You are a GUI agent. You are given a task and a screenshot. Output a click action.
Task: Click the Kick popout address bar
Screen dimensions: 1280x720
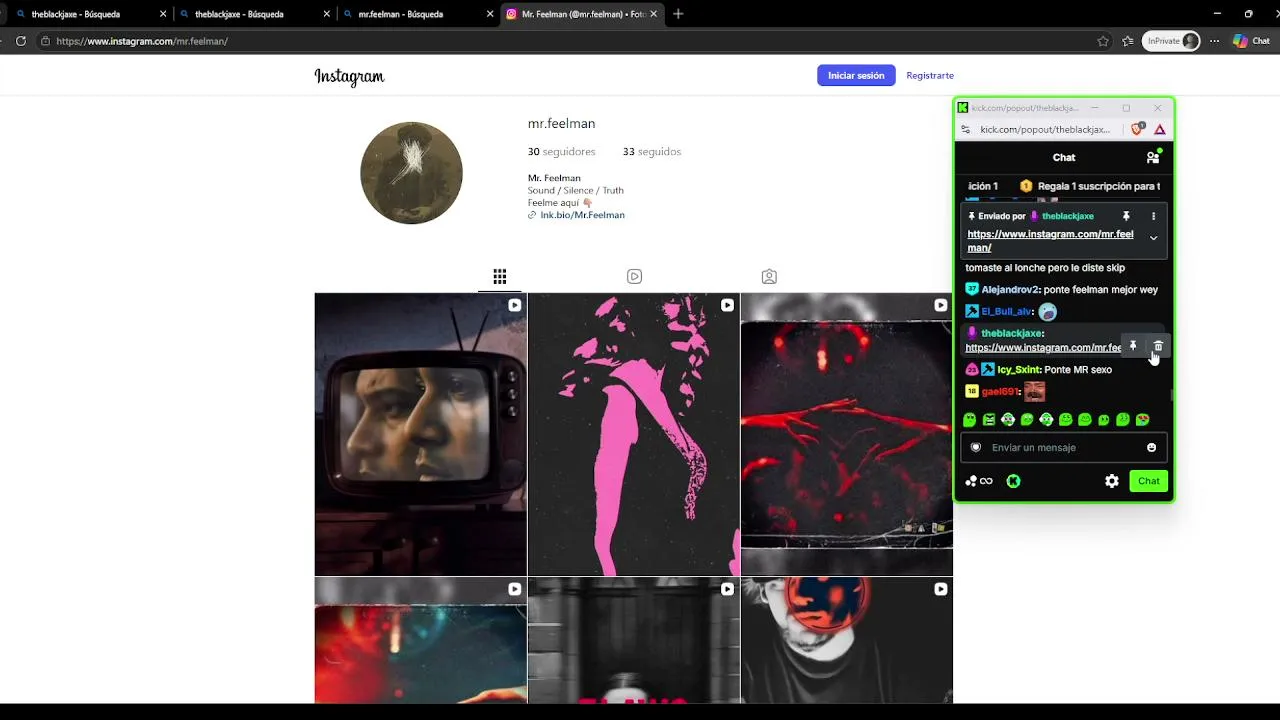(1045, 129)
